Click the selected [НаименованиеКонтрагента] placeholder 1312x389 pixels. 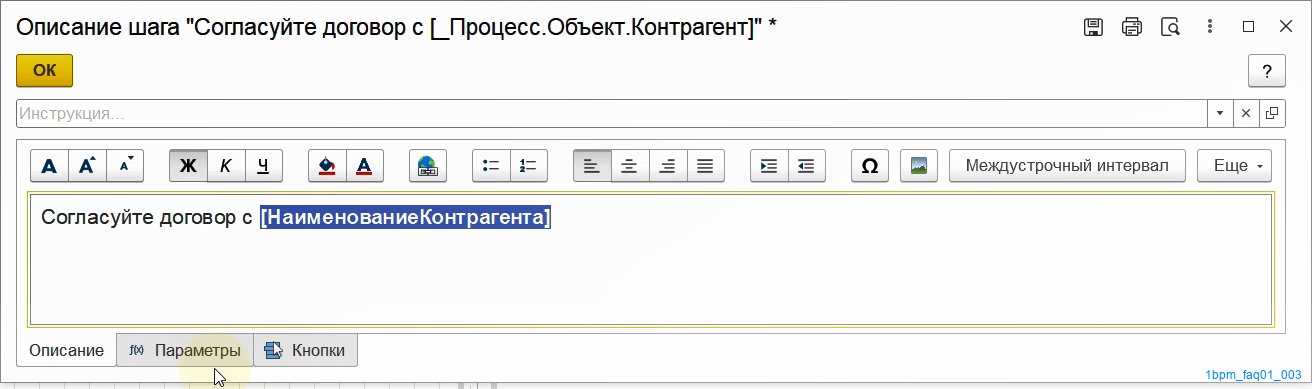tap(405, 217)
